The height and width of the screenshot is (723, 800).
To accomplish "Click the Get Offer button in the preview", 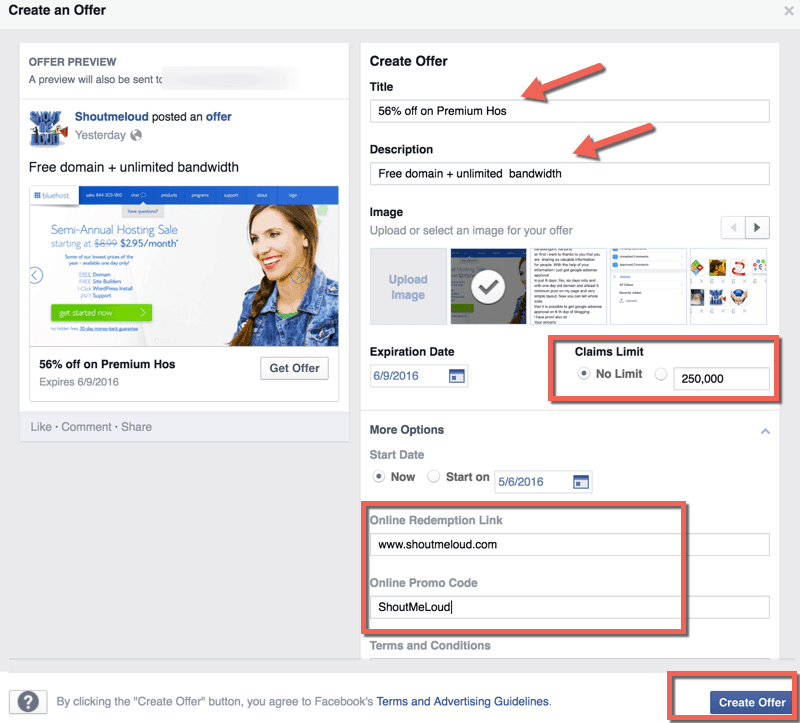I will 294,367.
